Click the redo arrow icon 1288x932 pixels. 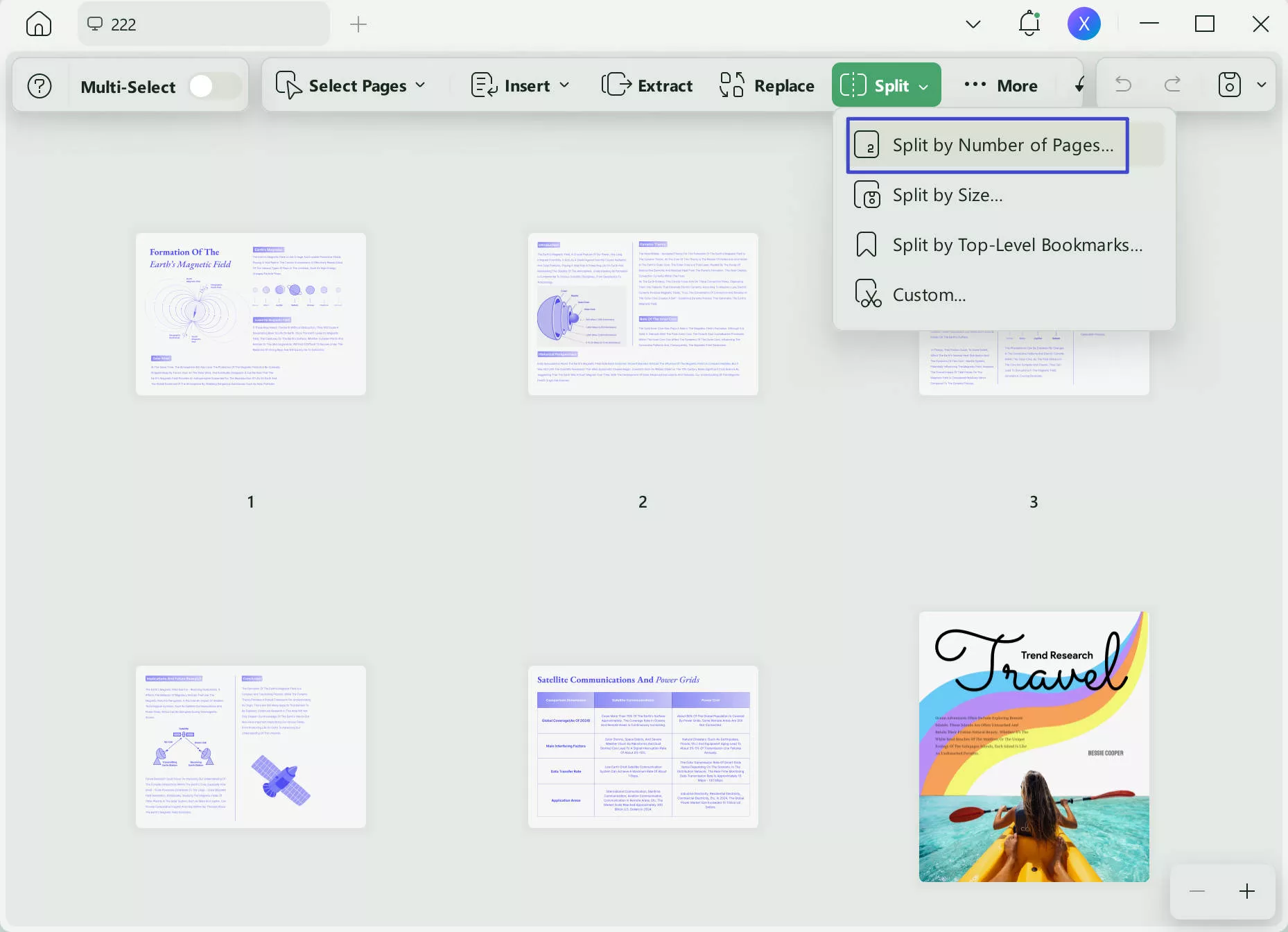(x=1173, y=85)
